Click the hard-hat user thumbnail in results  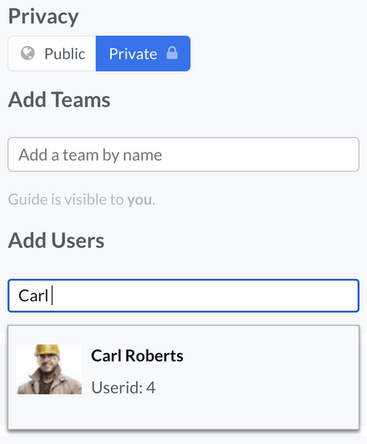tap(49, 369)
